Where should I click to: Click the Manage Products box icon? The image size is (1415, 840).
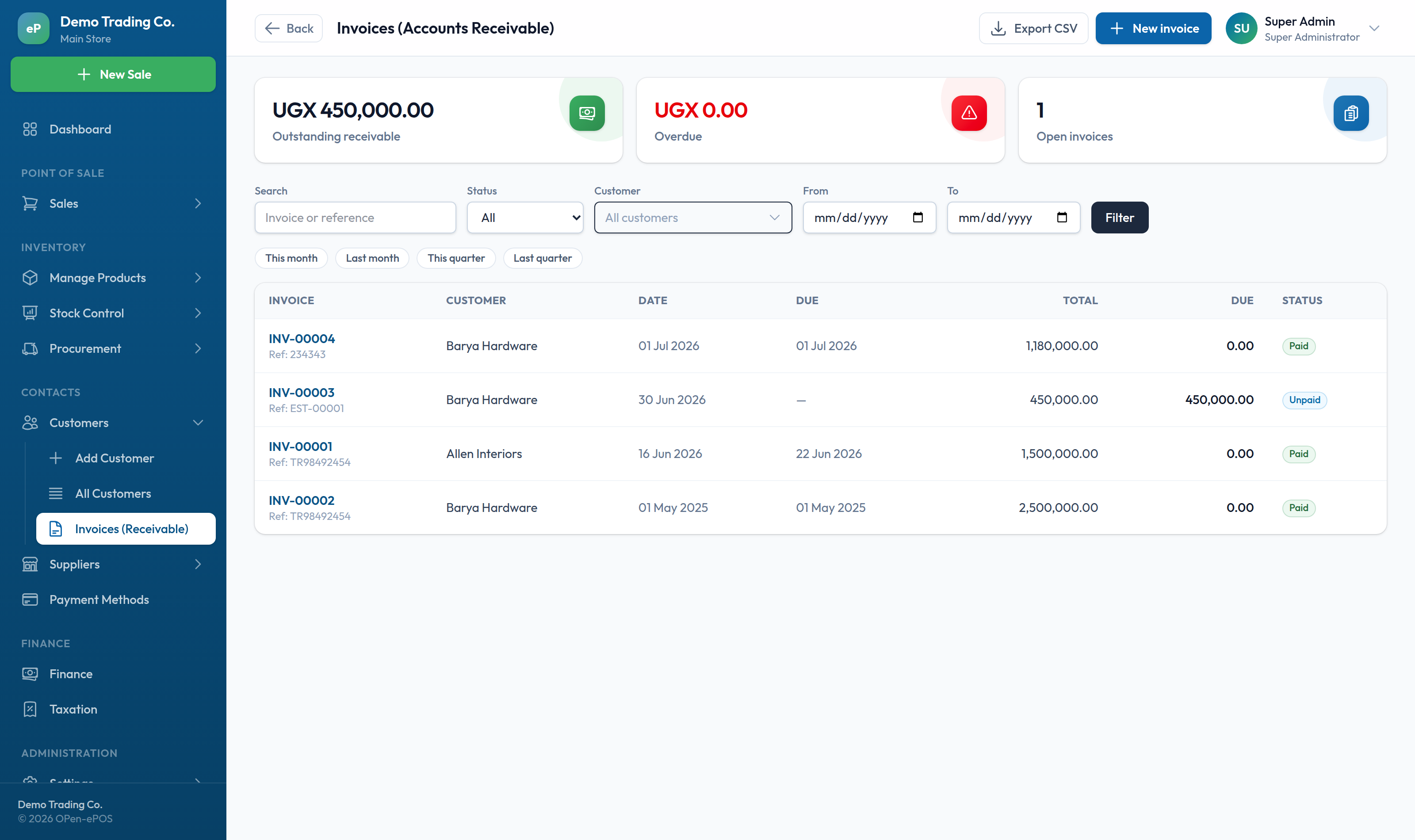coord(30,277)
